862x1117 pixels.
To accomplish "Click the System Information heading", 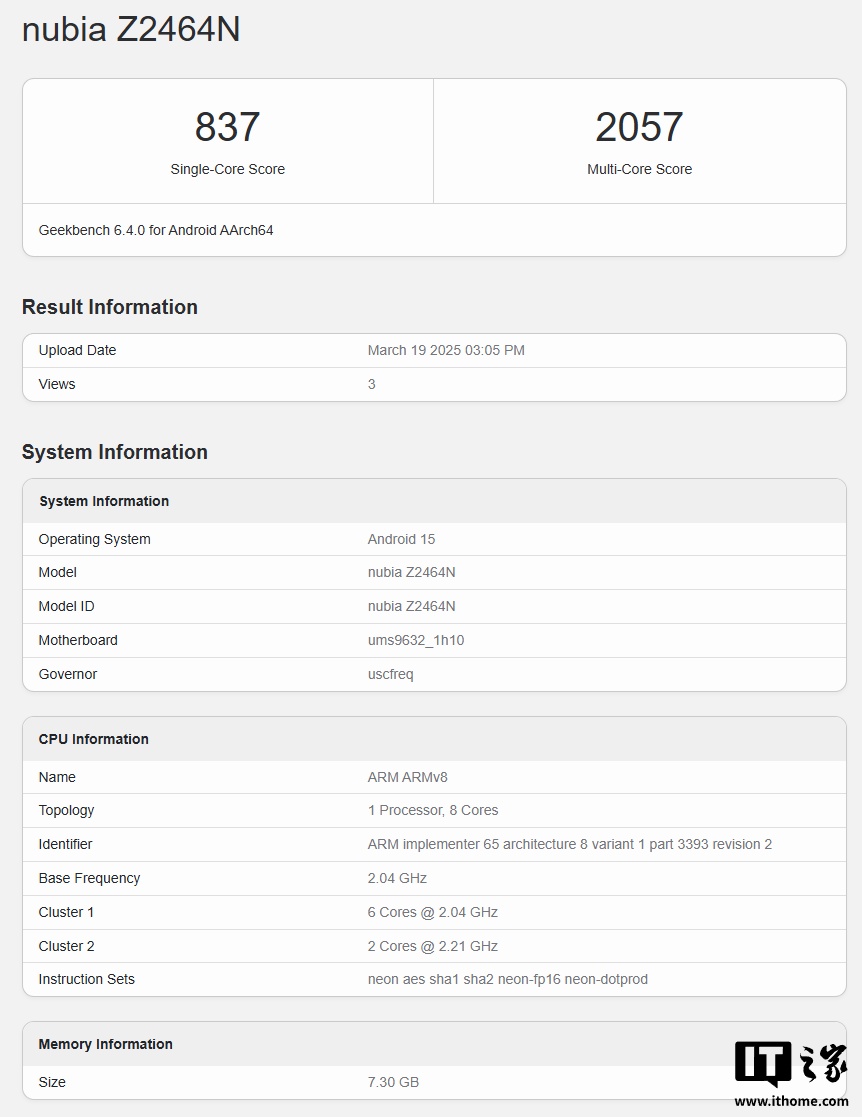I will (115, 452).
